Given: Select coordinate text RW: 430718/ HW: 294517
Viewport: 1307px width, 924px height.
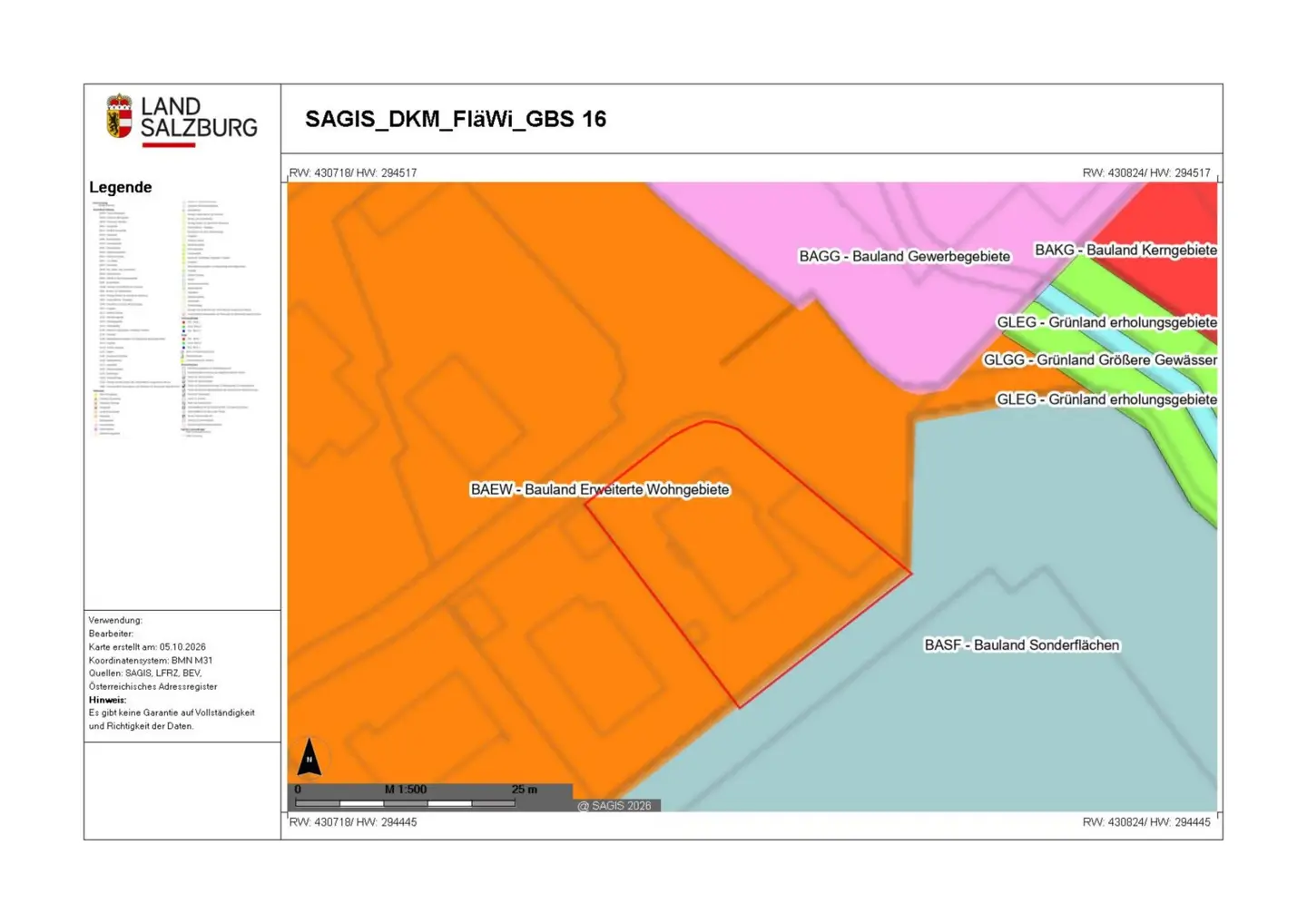Looking at the screenshot, I should [x=353, y=172].
